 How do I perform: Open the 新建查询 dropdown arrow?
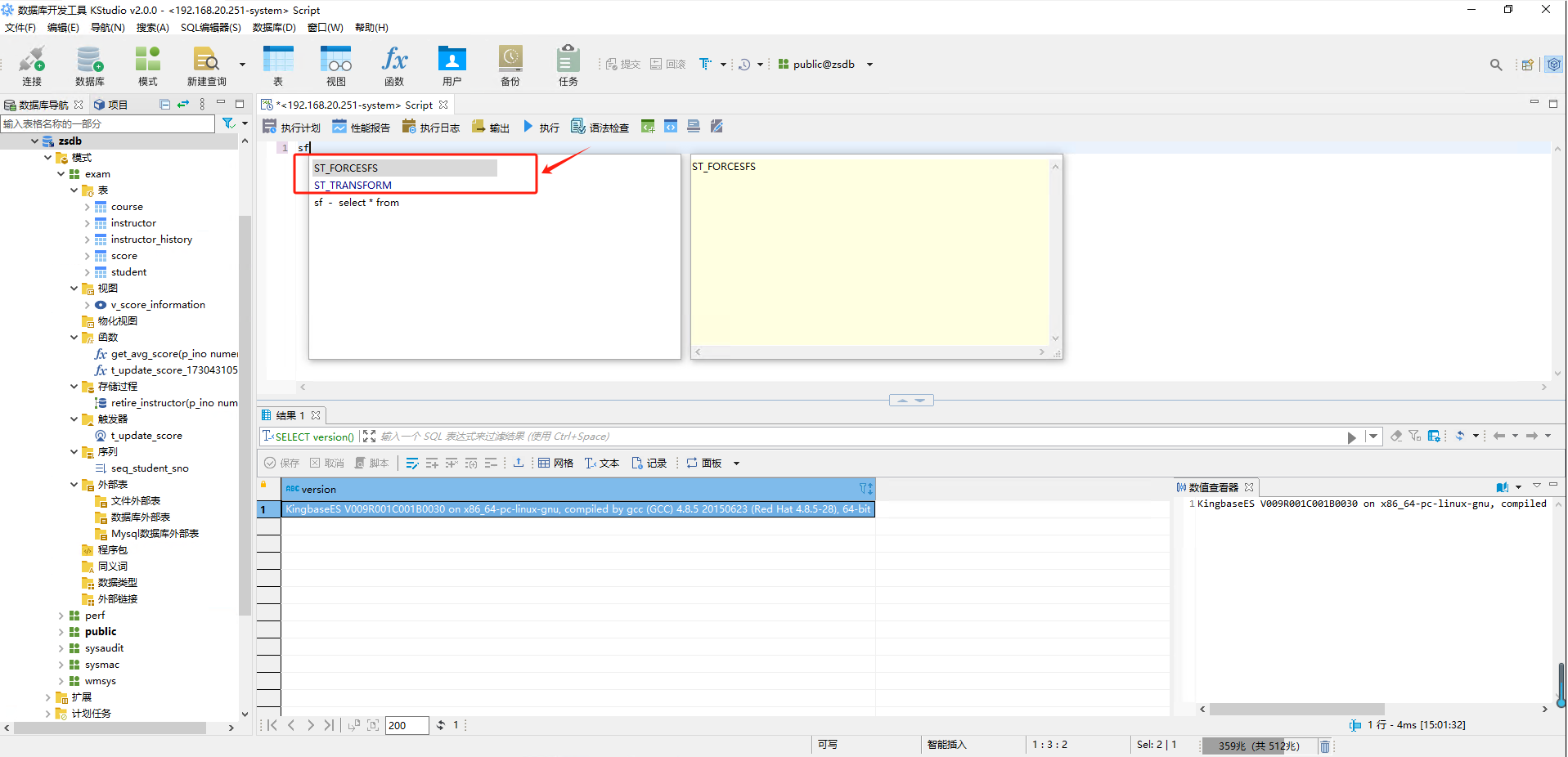click(242, 65)
